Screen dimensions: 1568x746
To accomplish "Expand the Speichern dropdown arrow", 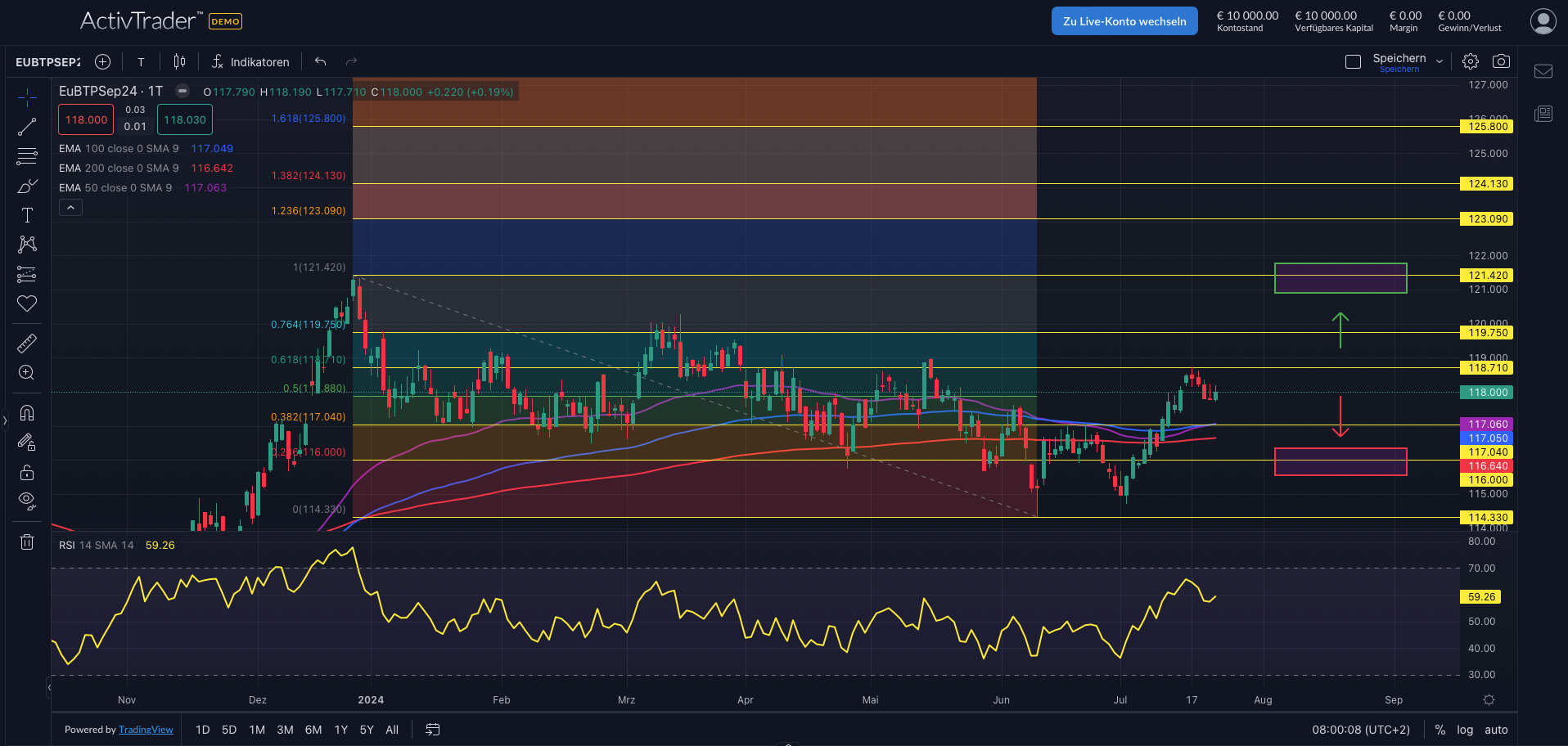I will pos(1440,61).
